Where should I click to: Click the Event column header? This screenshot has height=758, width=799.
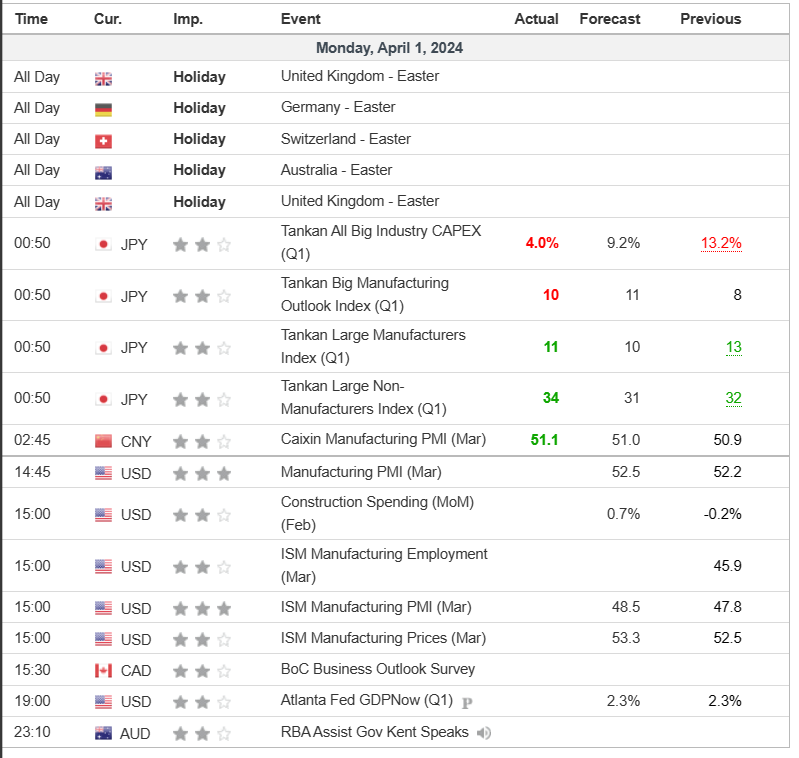(x=301, y=19)
